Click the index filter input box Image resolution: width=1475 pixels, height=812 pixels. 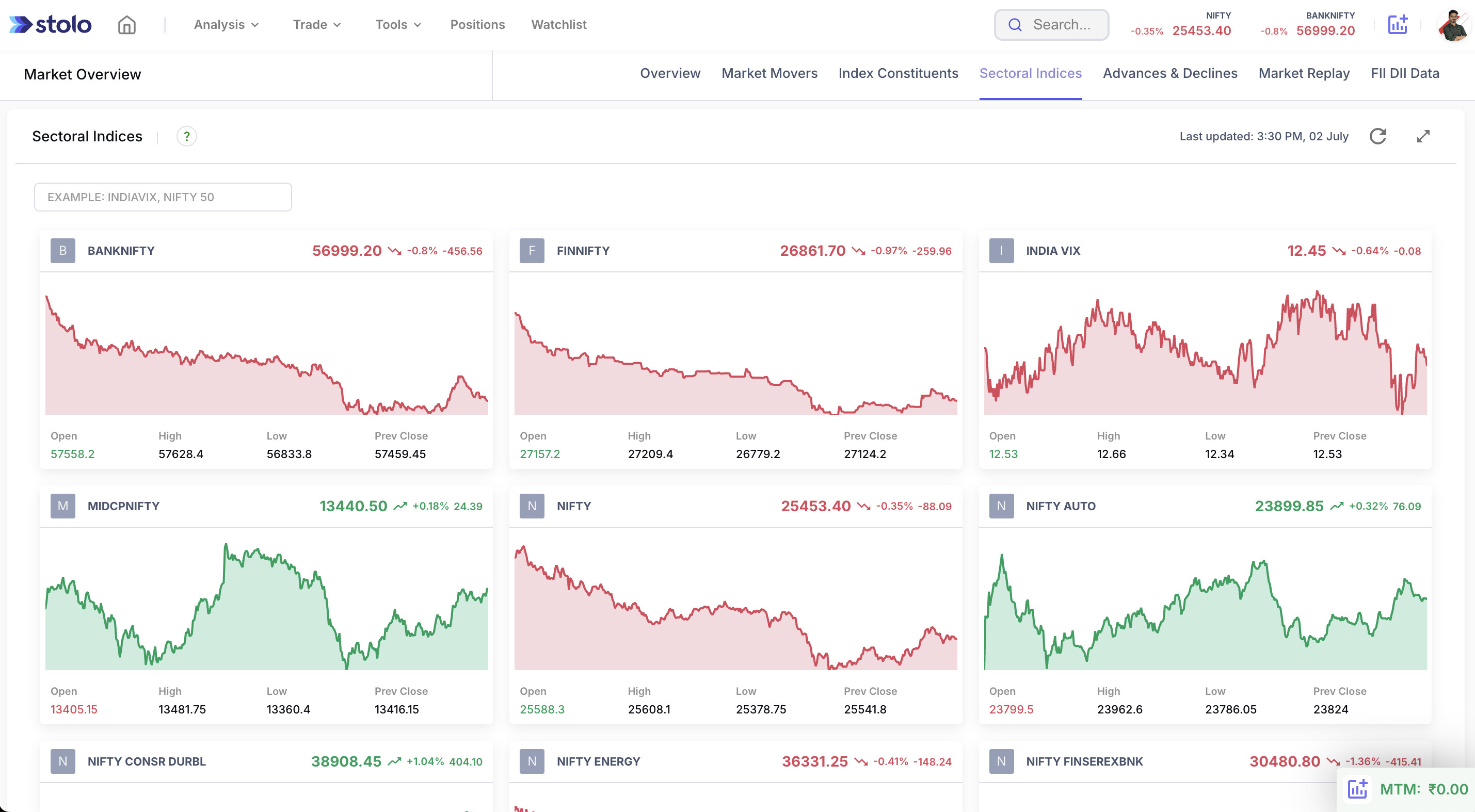coord(163,197)
